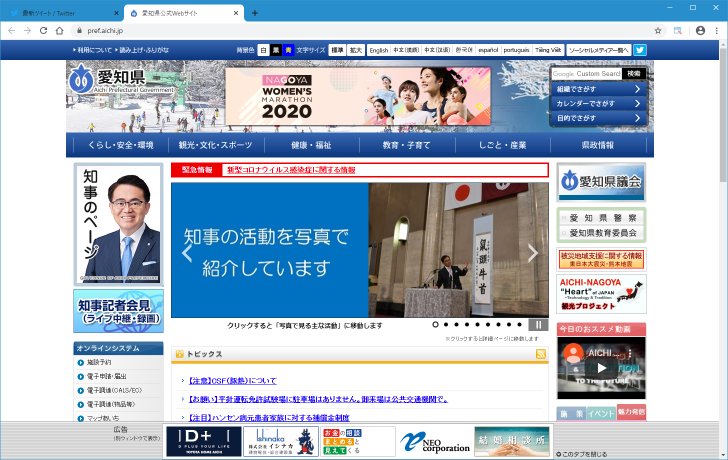Close the 愛知県公式Webサイト tab

pos(235,13)
